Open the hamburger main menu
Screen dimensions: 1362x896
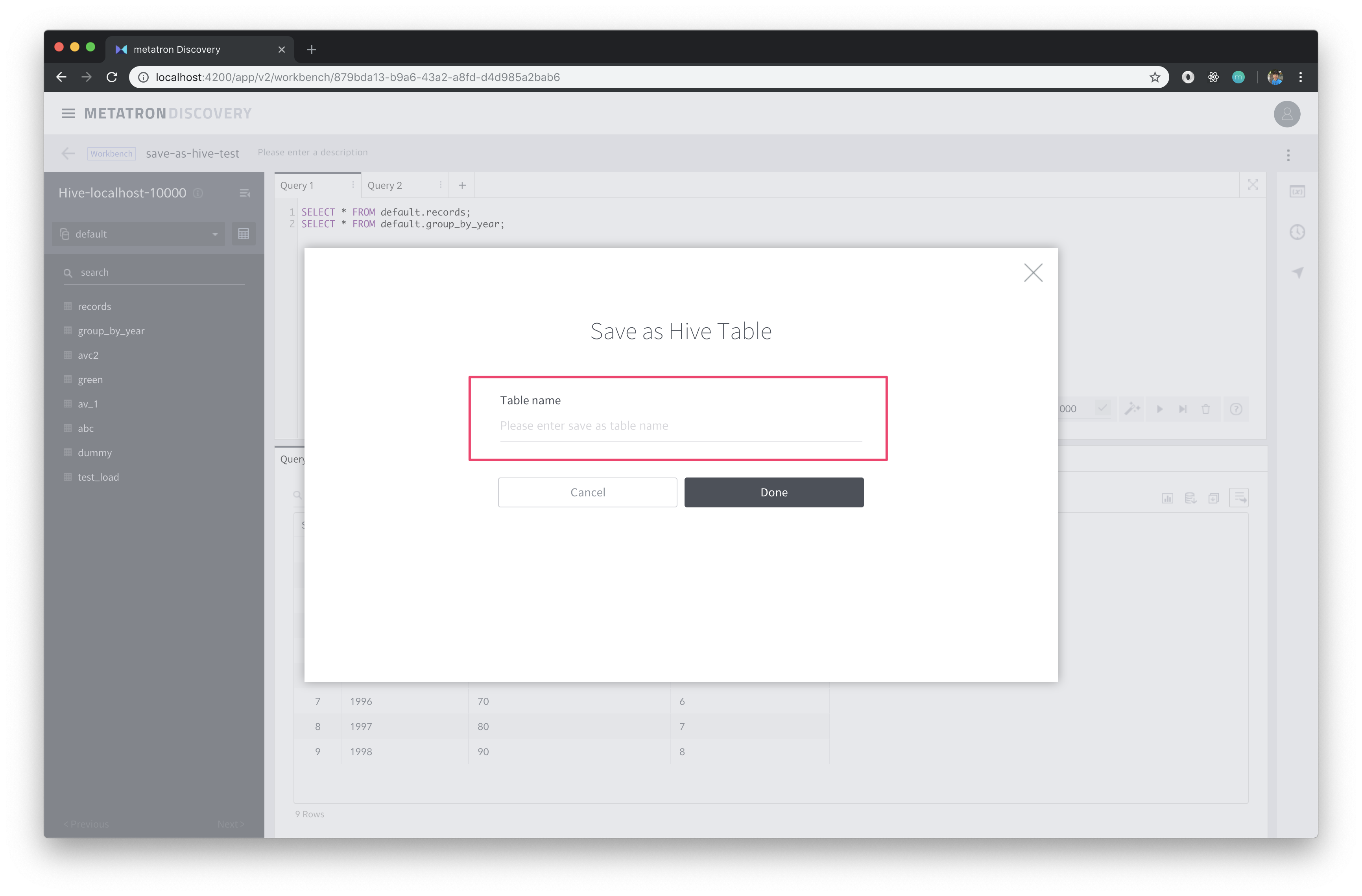click(68, 113)
